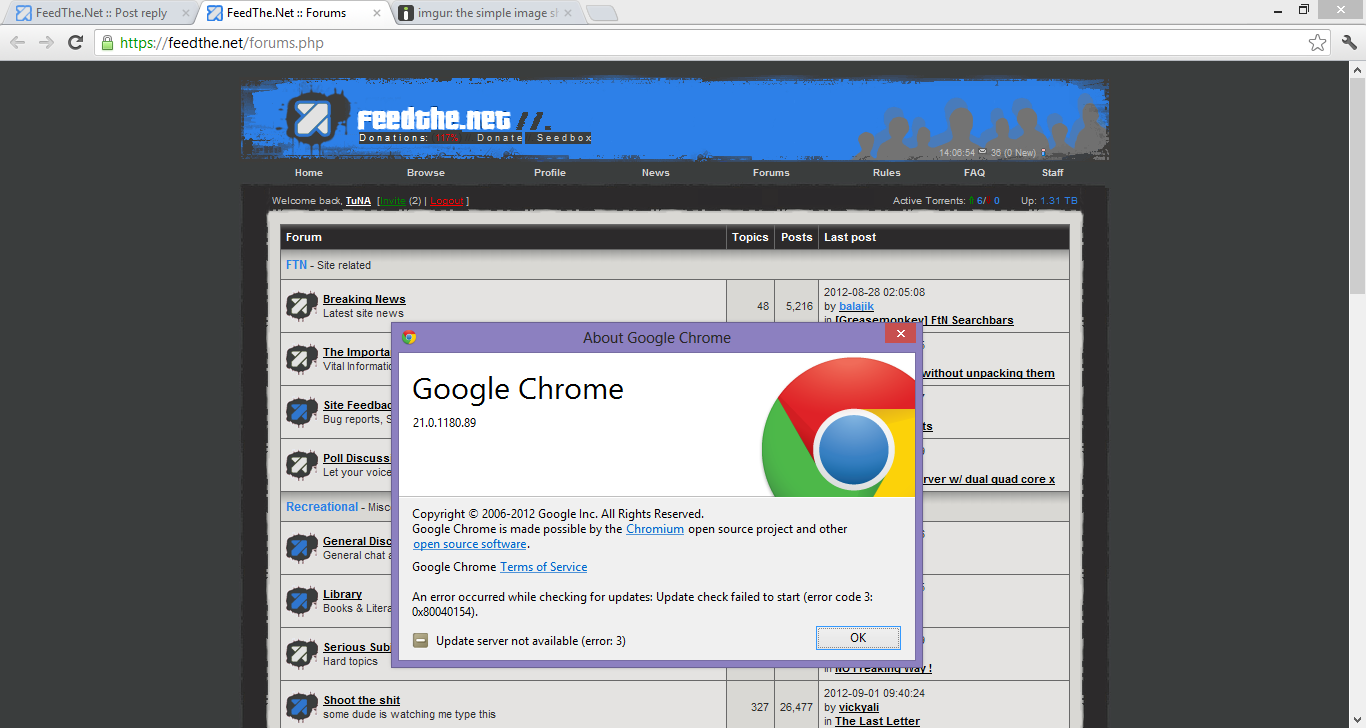1366x728 pixels.
Task: Open Forums in the site navigation
Action: [x=771, y=173]
